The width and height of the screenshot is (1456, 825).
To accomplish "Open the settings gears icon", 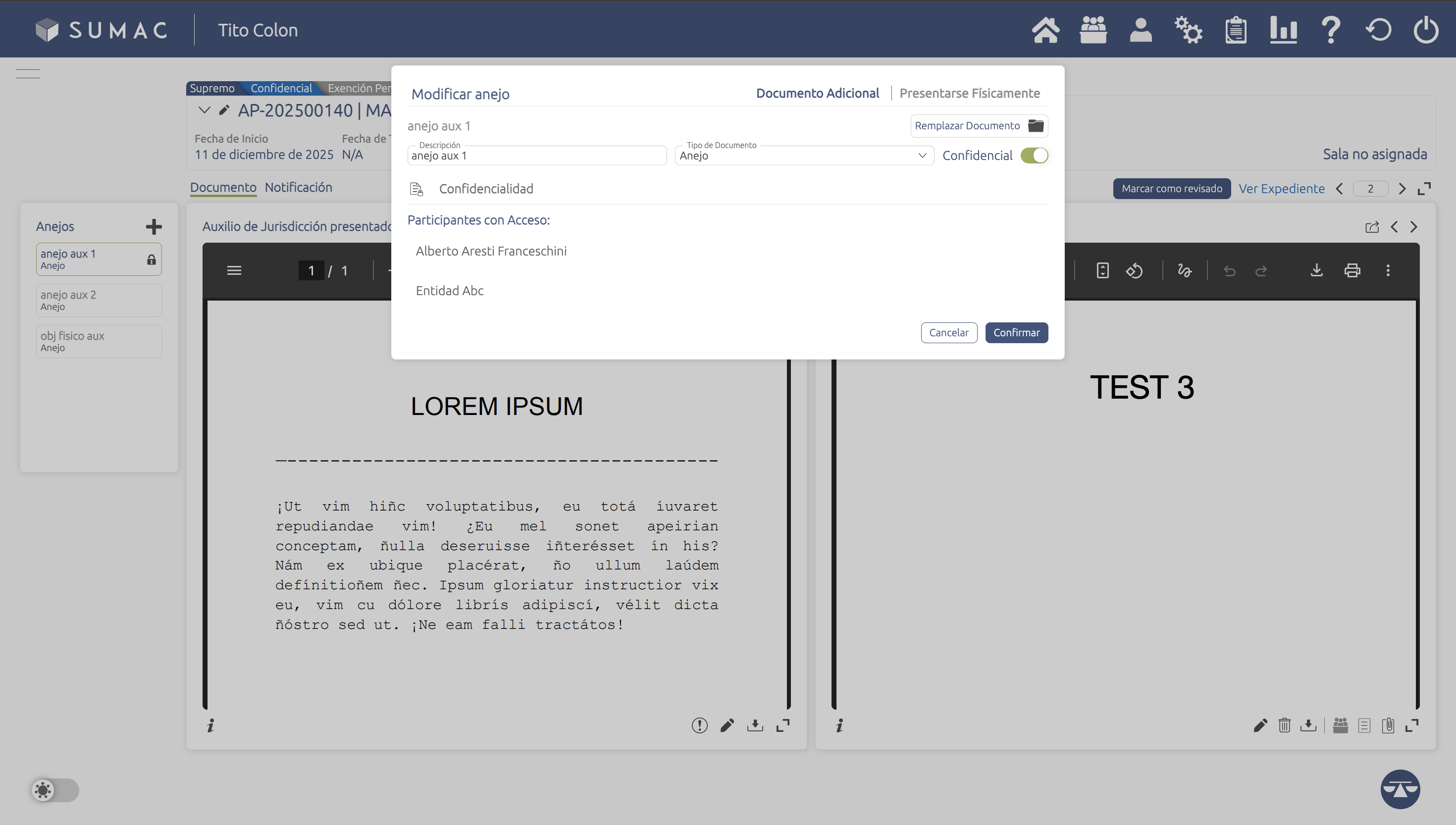I will 1188,30.
